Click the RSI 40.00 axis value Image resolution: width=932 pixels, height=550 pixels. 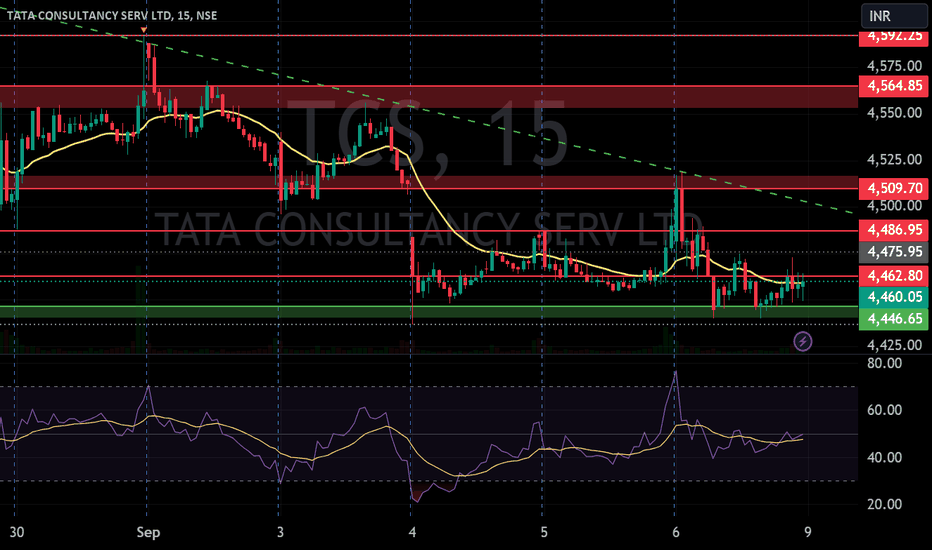pyautogui.click(x=884, y=458)
